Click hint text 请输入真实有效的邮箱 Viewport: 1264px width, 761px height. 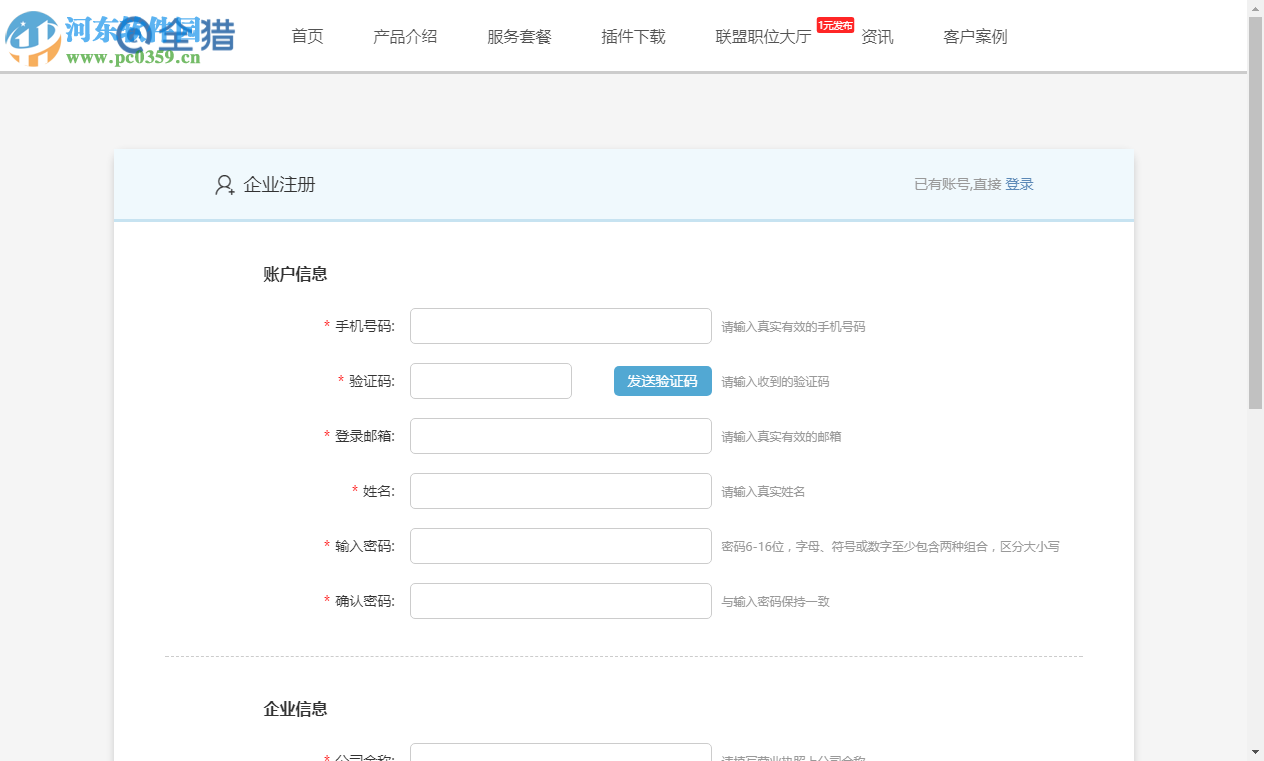781,437
